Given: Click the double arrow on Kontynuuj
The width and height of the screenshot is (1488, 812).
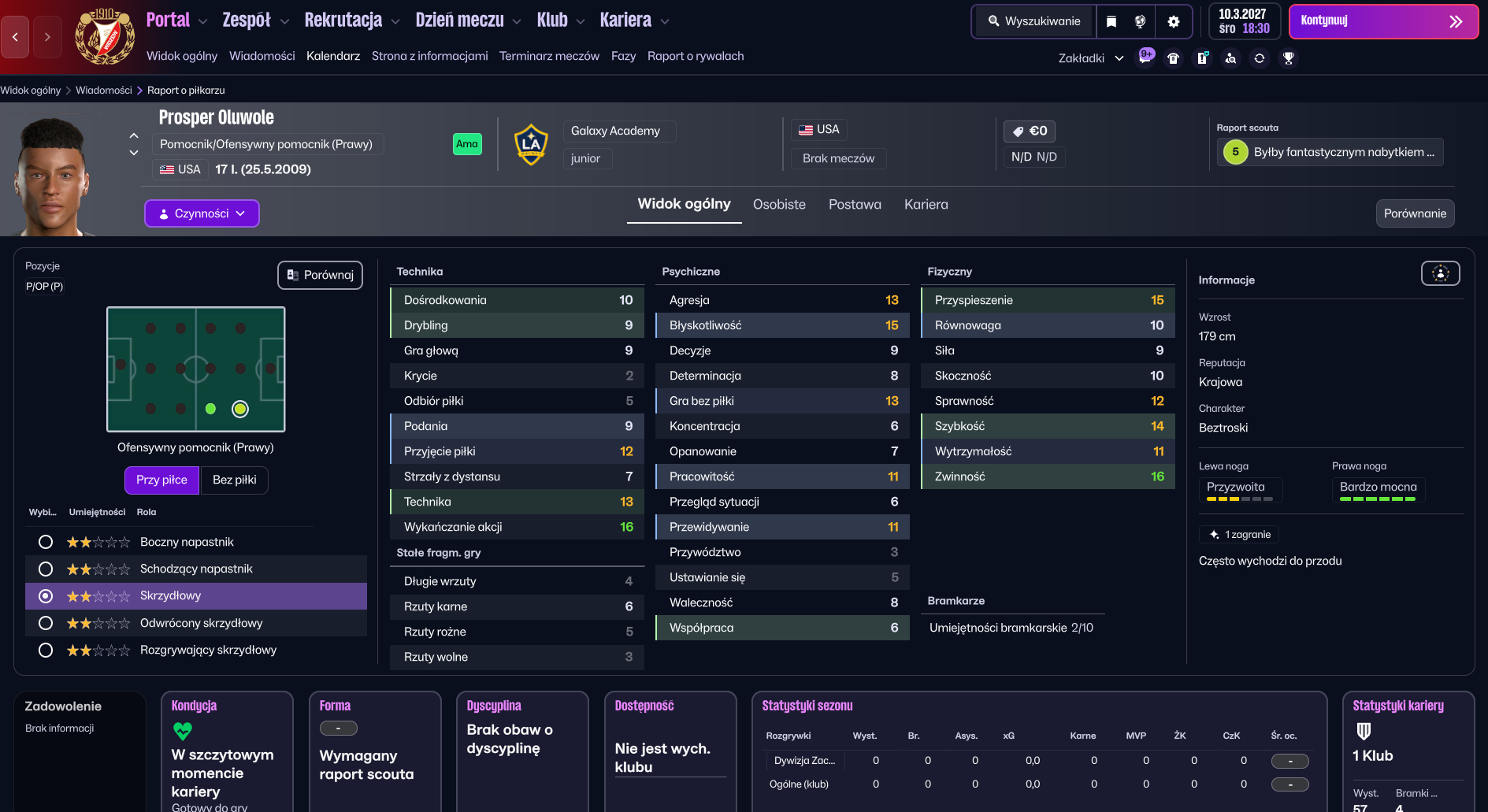Looking at the screenshot, I should pos(1456,22).
